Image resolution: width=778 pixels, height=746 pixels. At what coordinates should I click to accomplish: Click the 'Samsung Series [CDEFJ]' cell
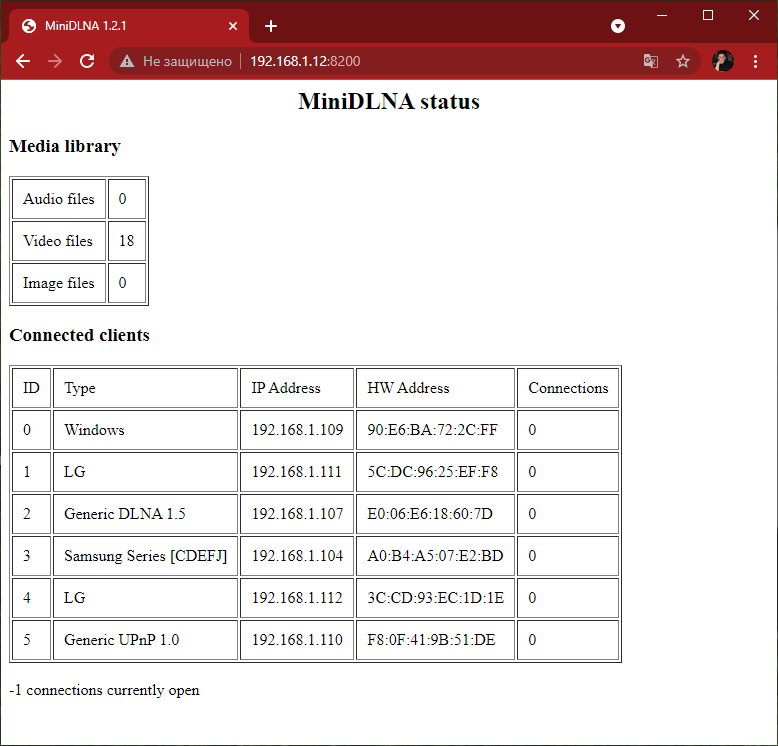(x=145, y=556)
